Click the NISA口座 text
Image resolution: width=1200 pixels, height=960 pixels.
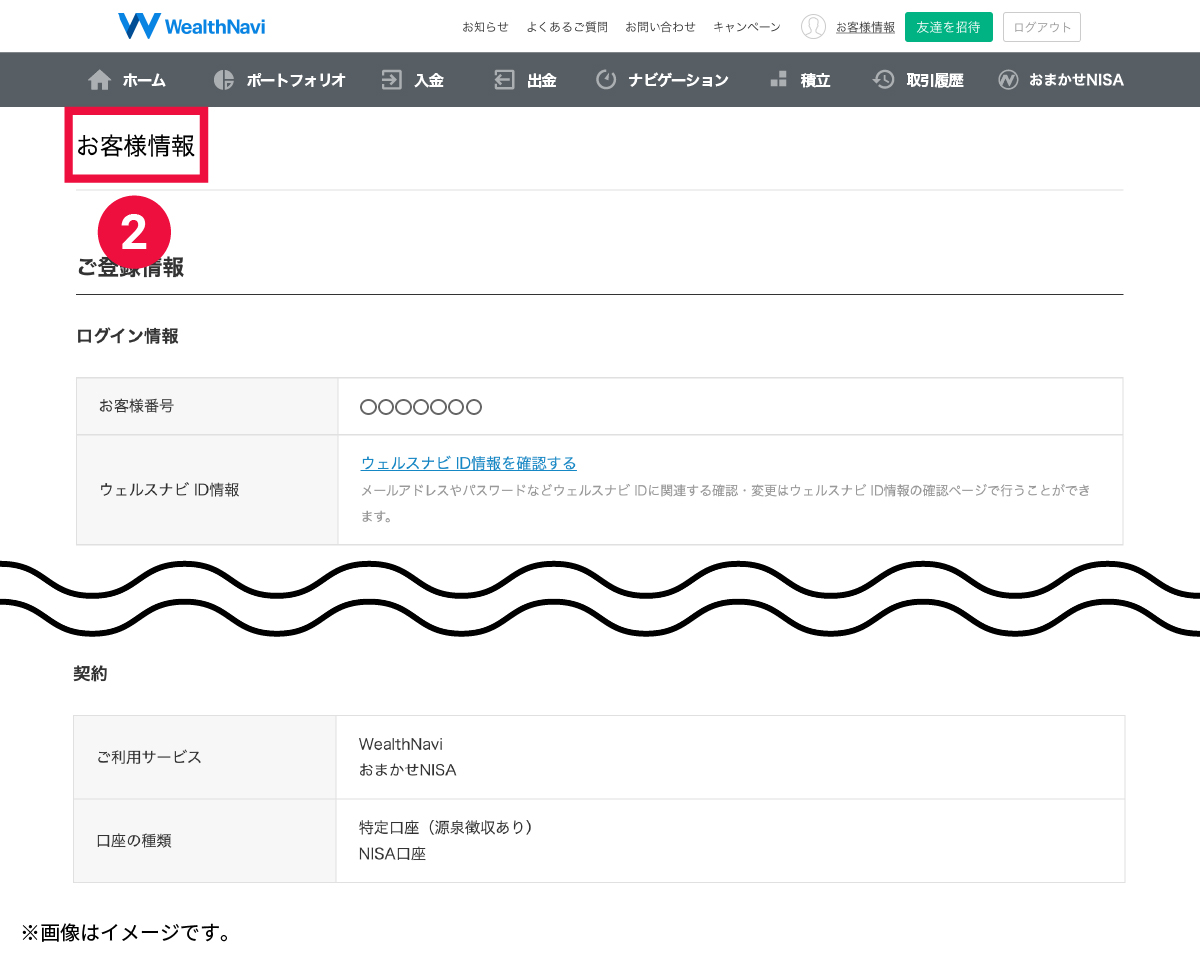[x=392, y=854]
